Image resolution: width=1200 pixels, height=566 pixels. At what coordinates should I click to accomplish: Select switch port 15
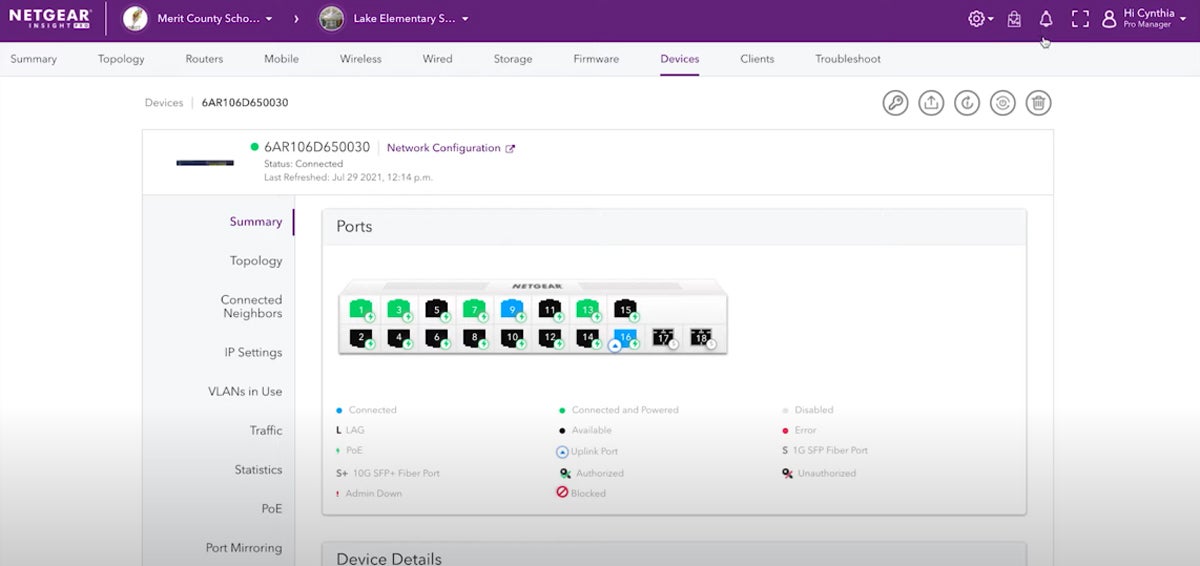point(626,309)
